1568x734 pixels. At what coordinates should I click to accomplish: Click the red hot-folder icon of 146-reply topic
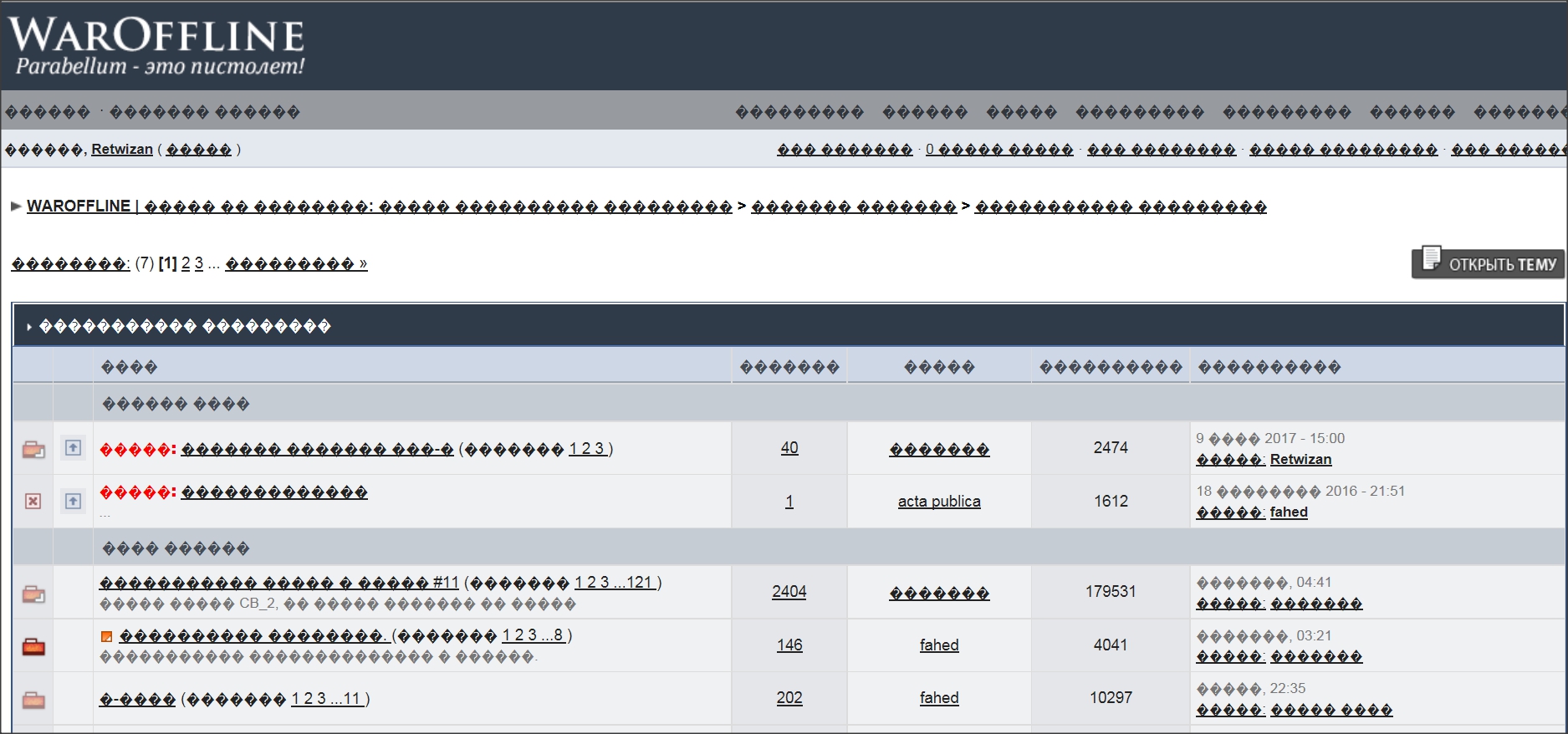(x=33, y=646)
